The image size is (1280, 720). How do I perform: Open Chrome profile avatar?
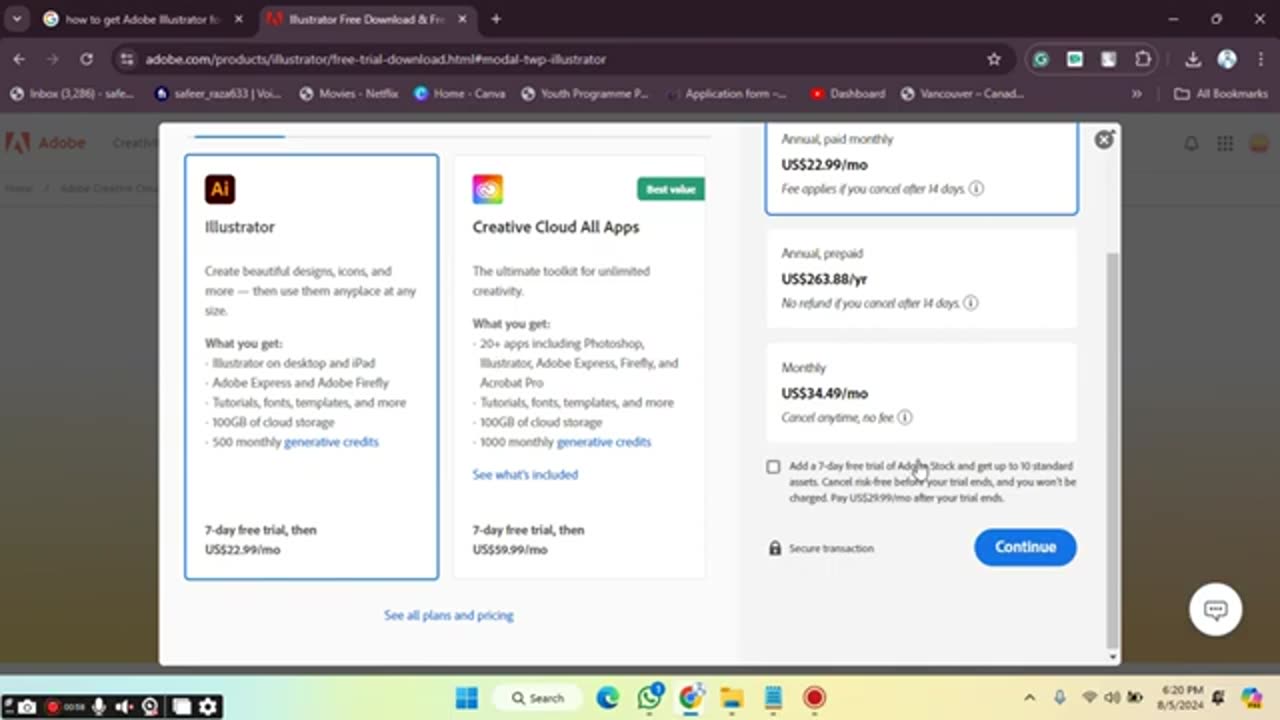click(x=1227, y=59)
